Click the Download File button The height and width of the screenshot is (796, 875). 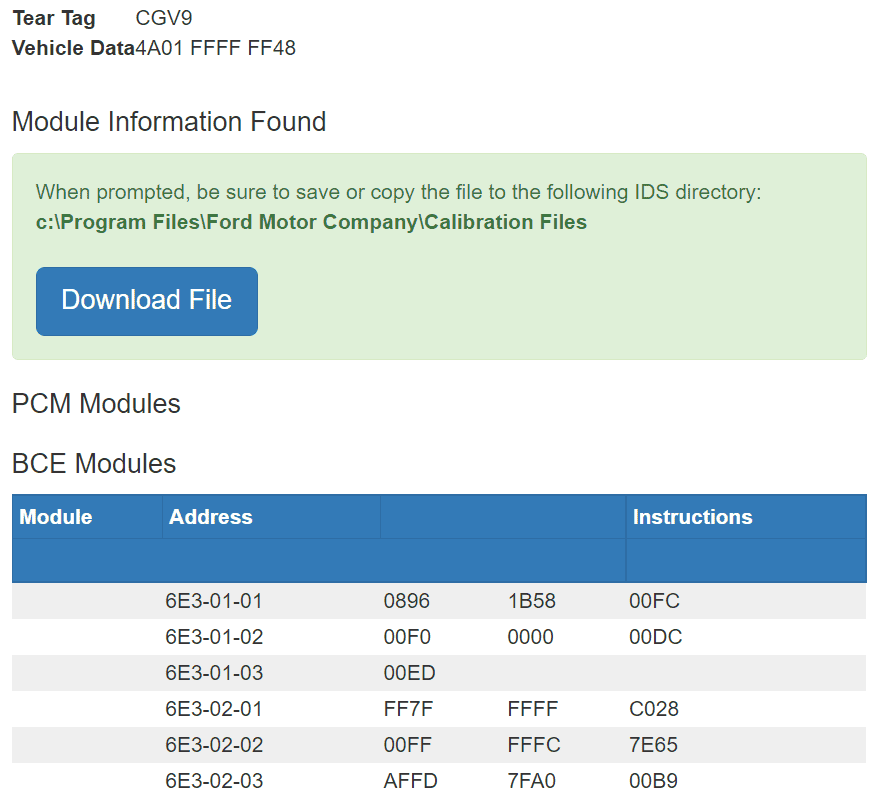(146, 301)
